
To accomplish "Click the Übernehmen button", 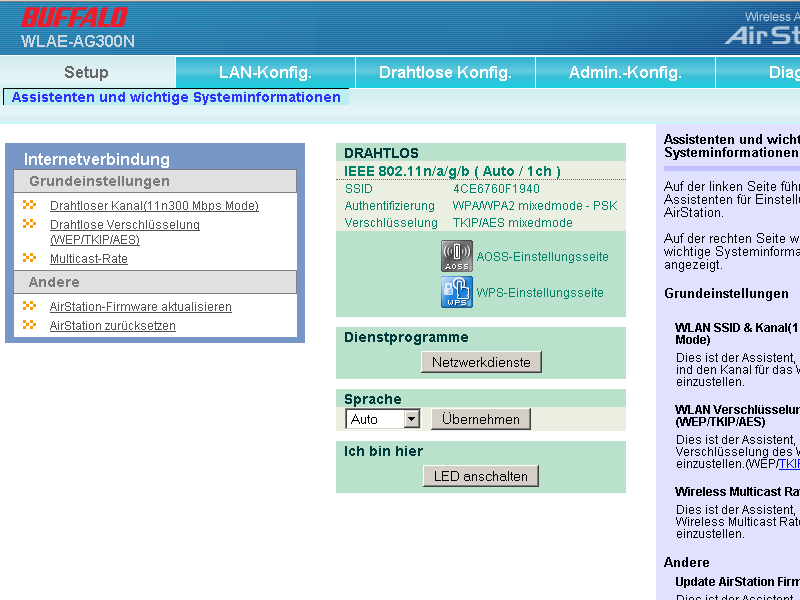I will [x=481, y=419].
